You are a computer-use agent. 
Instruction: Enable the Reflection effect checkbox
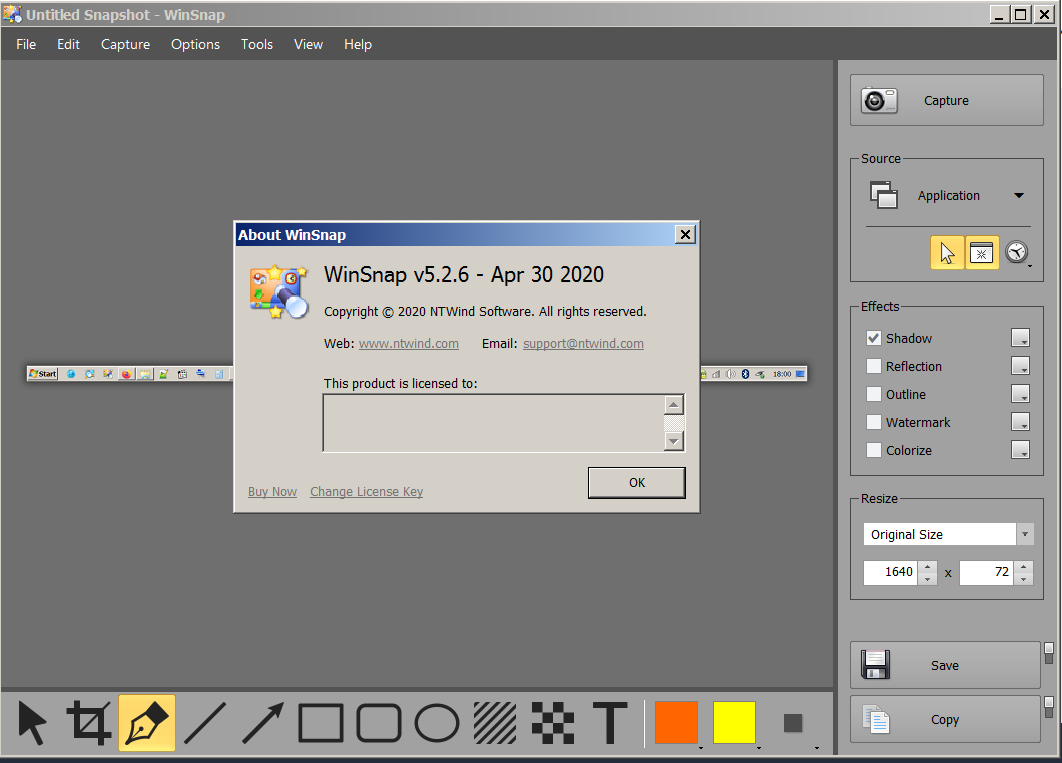tap(874, 366)
